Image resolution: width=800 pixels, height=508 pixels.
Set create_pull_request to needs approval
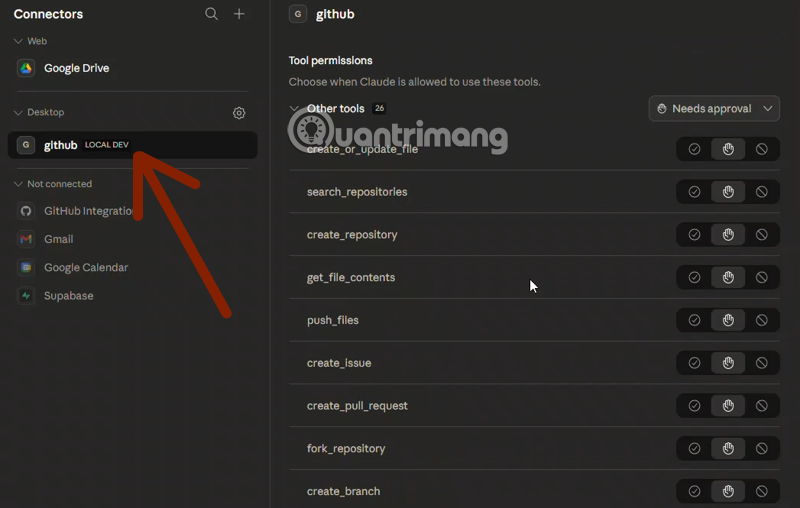[728, 406]
